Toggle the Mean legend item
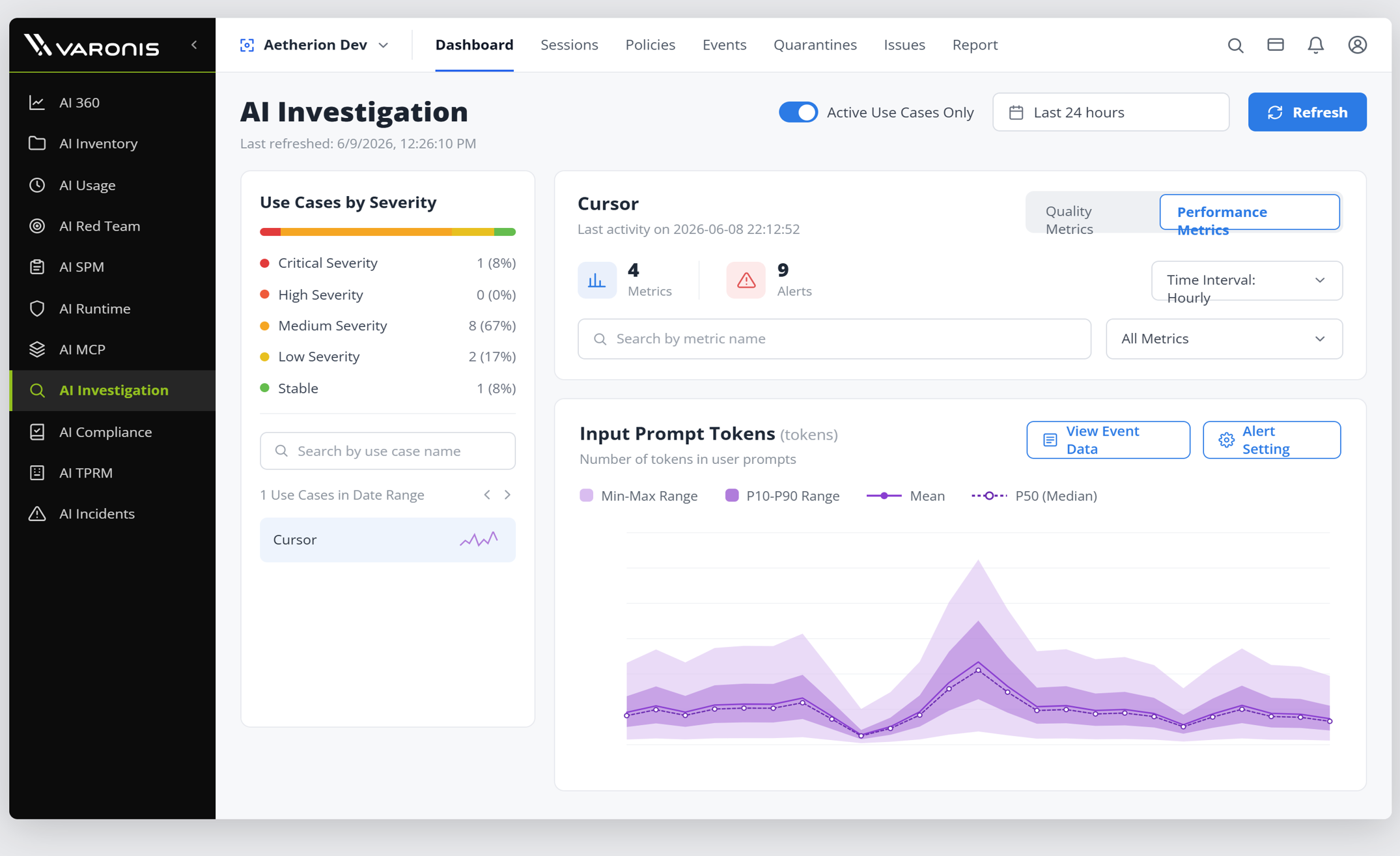 click(905, 496)
